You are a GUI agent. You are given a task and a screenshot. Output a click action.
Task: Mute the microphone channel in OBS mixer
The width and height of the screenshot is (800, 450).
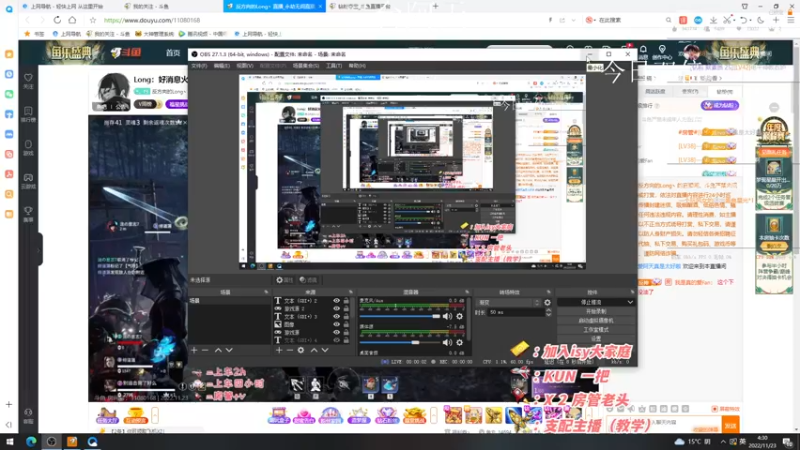click(447, 316)
